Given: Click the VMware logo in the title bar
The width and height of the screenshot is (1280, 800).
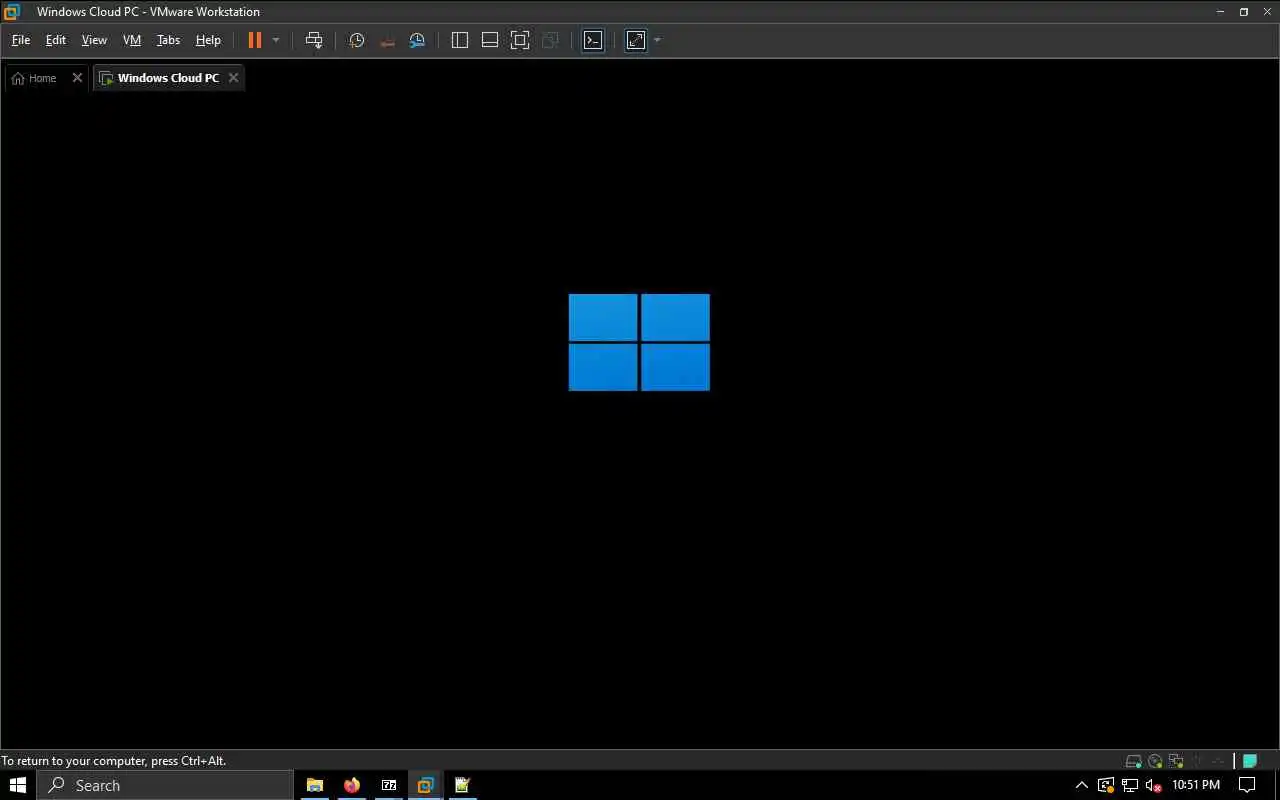Looking at the screenshot, I should pyautogui.click(x=12, y=12).
